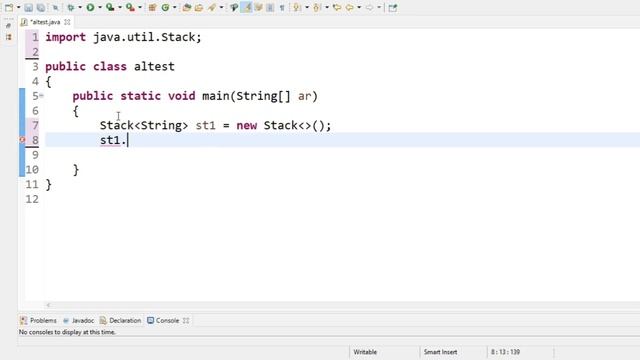Click 'new' keyword on line 7
This screenshot has width=640, height=360.
click(247, 125)
